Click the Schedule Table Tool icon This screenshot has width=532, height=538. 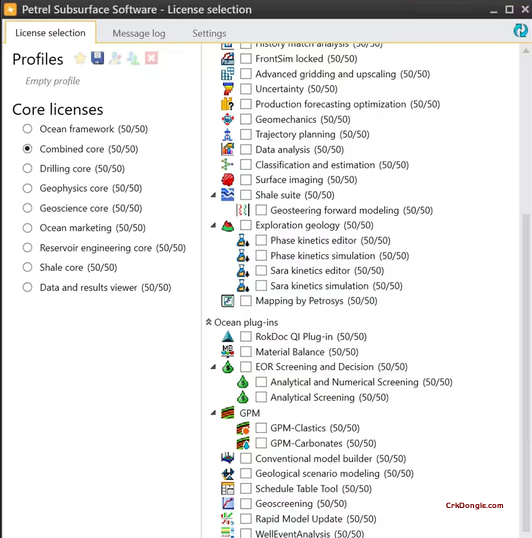click(227, 489)
